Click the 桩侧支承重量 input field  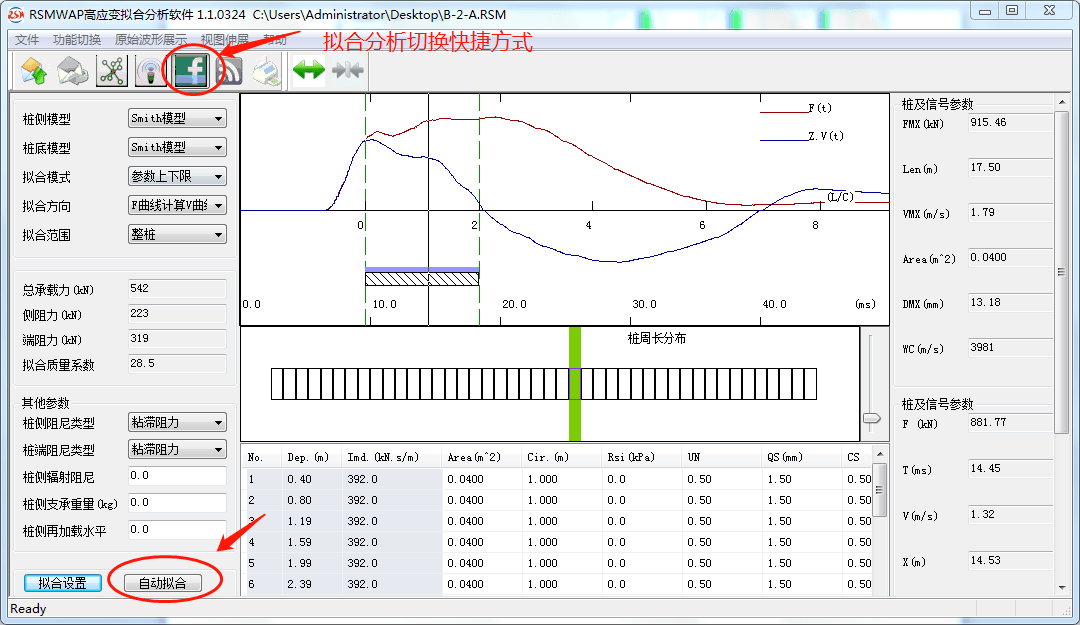tap(177, 502)
